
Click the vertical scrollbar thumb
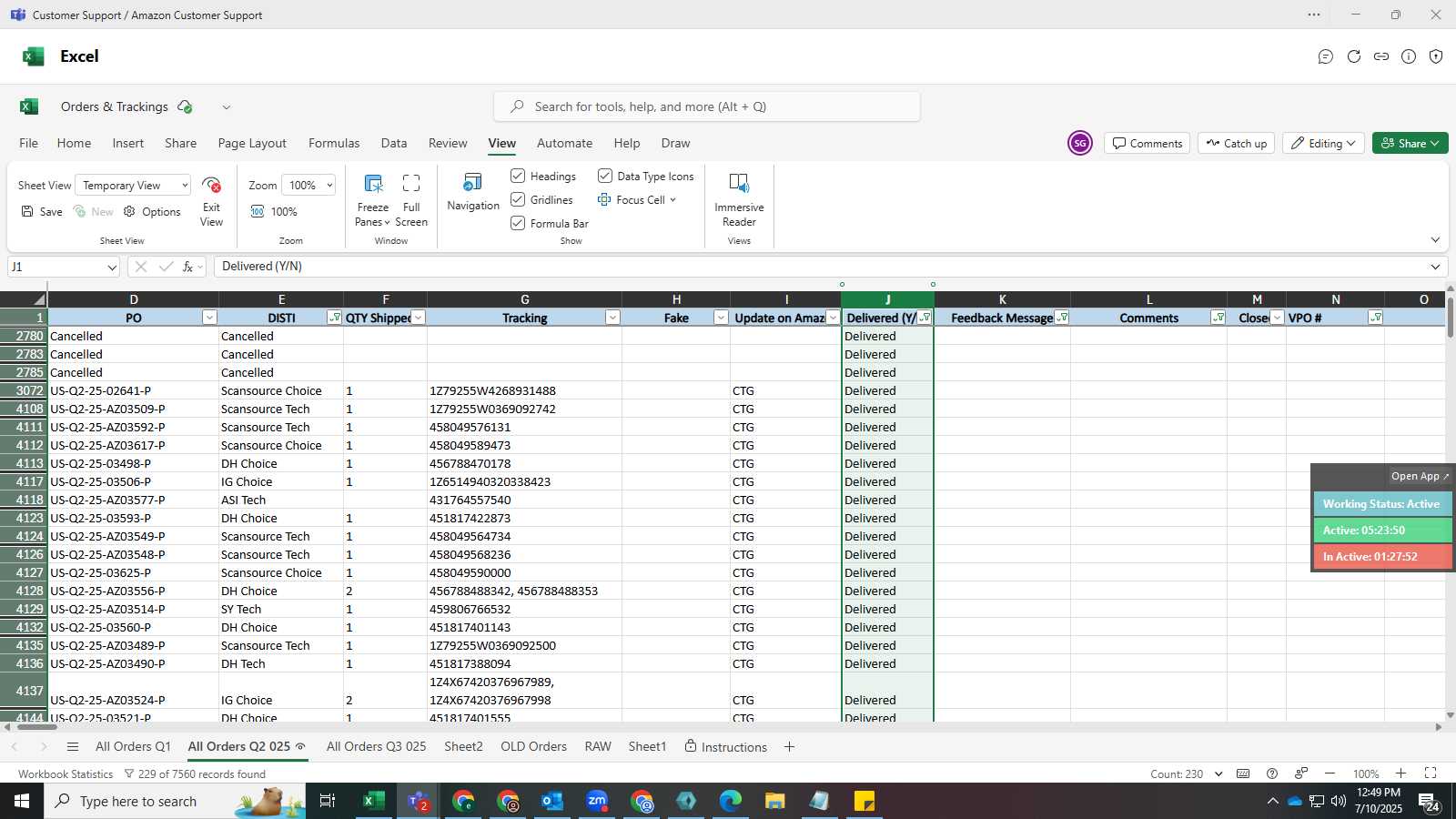point(1451,318)
